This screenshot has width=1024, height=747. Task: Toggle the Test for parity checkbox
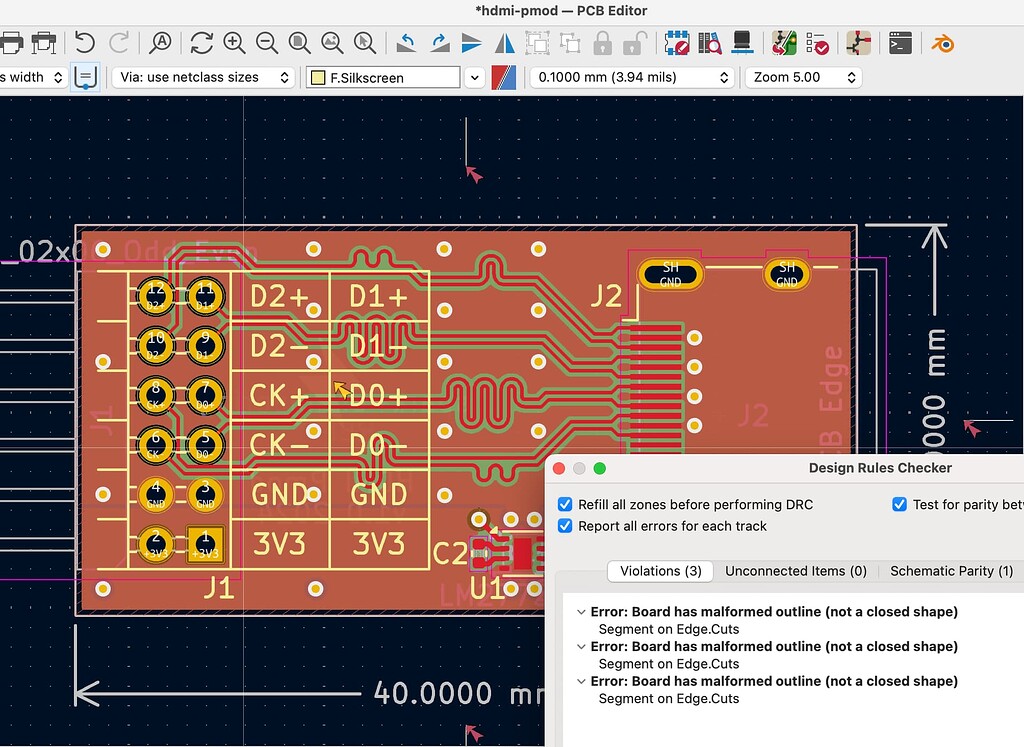tap(899, 504)
